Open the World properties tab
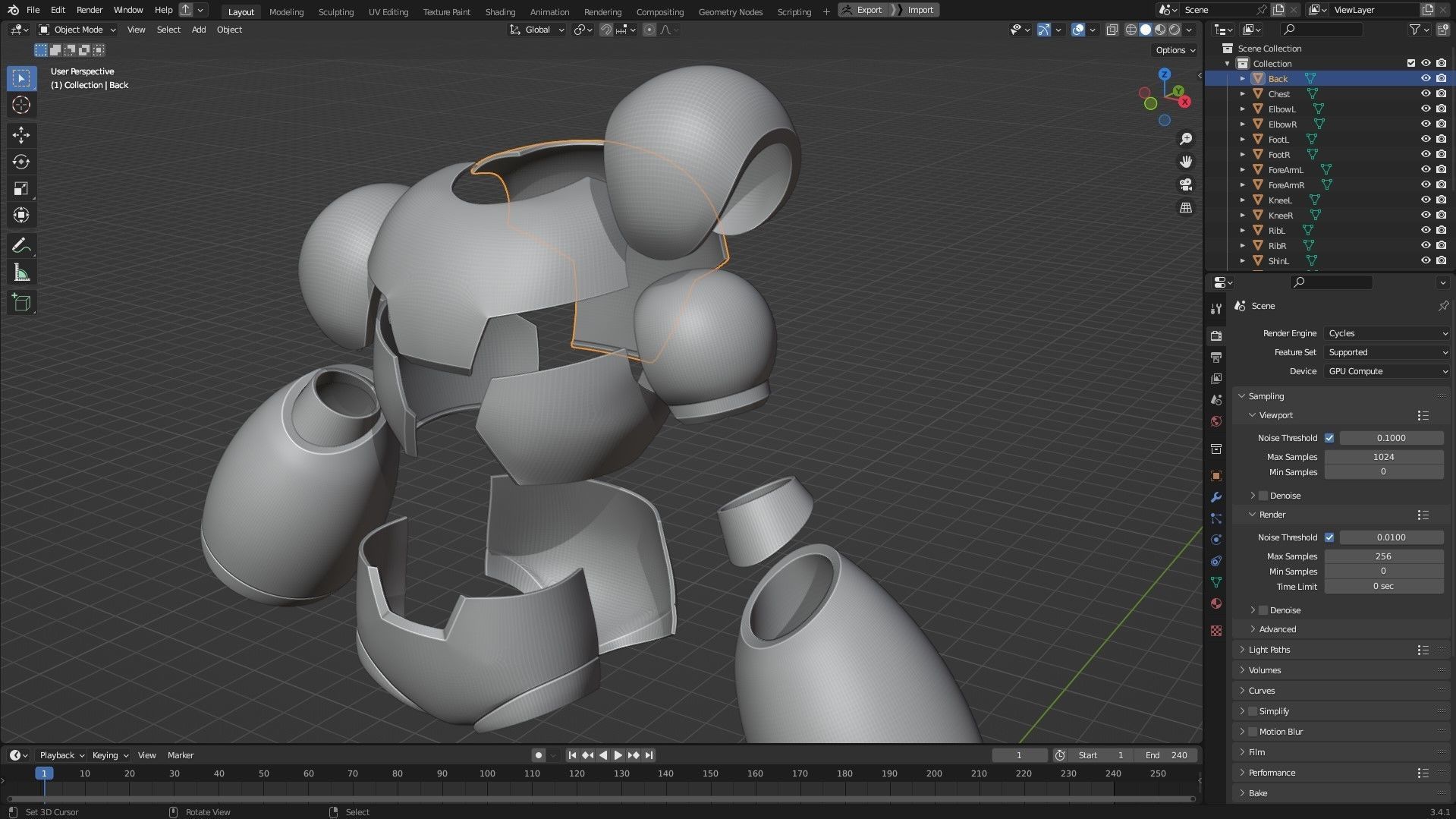This screenshot has height=819, width=1456. pyautogui.click(x=1216, y=421)
